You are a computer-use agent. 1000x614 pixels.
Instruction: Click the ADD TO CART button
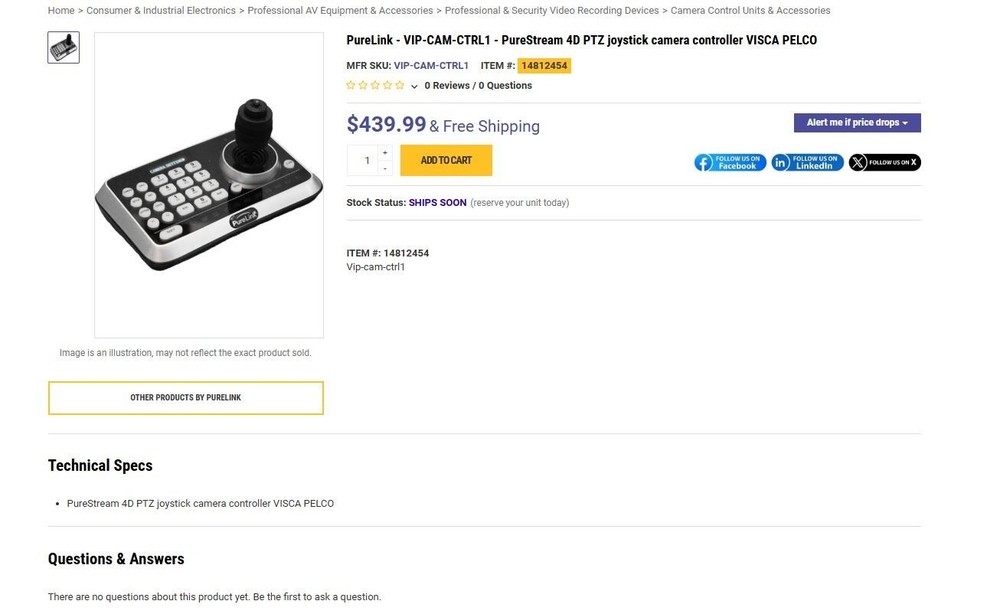pyautogui.click(x=446, y=159)
